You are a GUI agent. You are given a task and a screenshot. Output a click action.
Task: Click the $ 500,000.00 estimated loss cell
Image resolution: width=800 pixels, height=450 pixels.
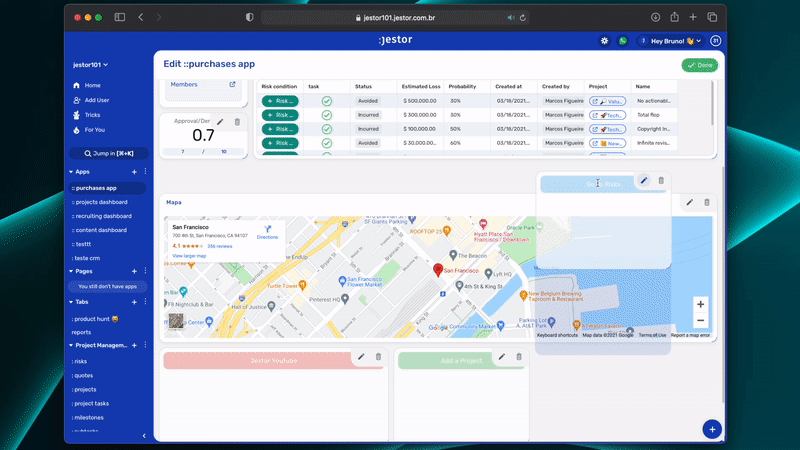coord(420,101)
